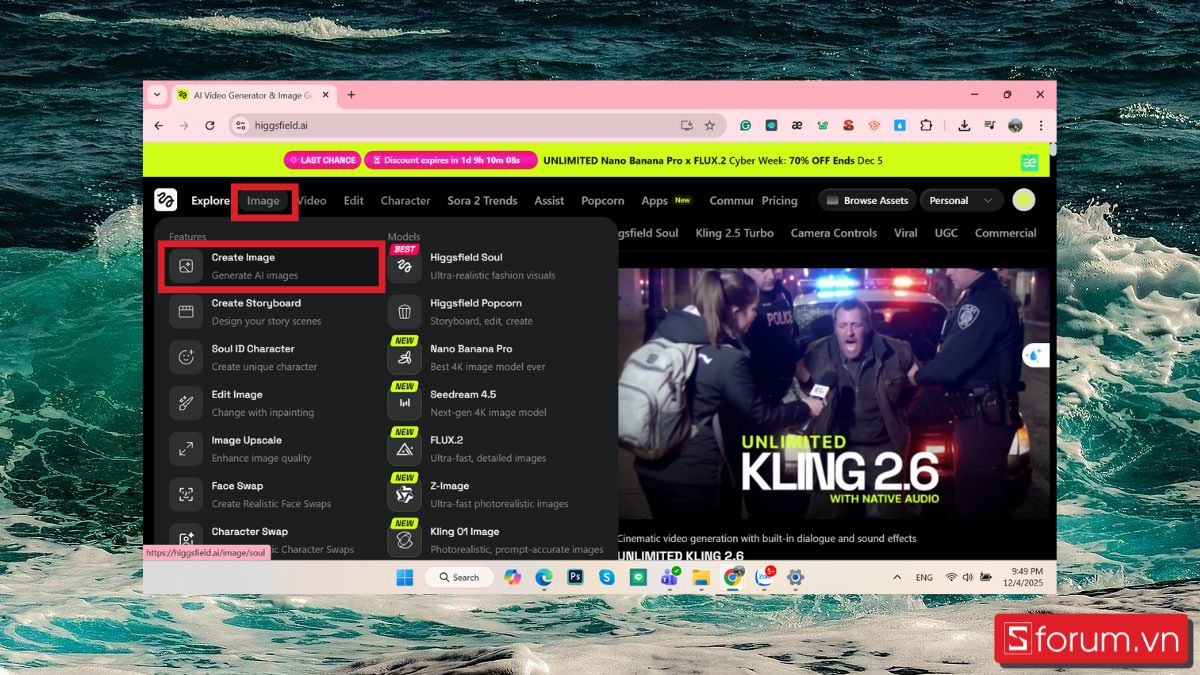Open the Edit nav menu
Viewport: 1200px width, 675px height.
354,201
